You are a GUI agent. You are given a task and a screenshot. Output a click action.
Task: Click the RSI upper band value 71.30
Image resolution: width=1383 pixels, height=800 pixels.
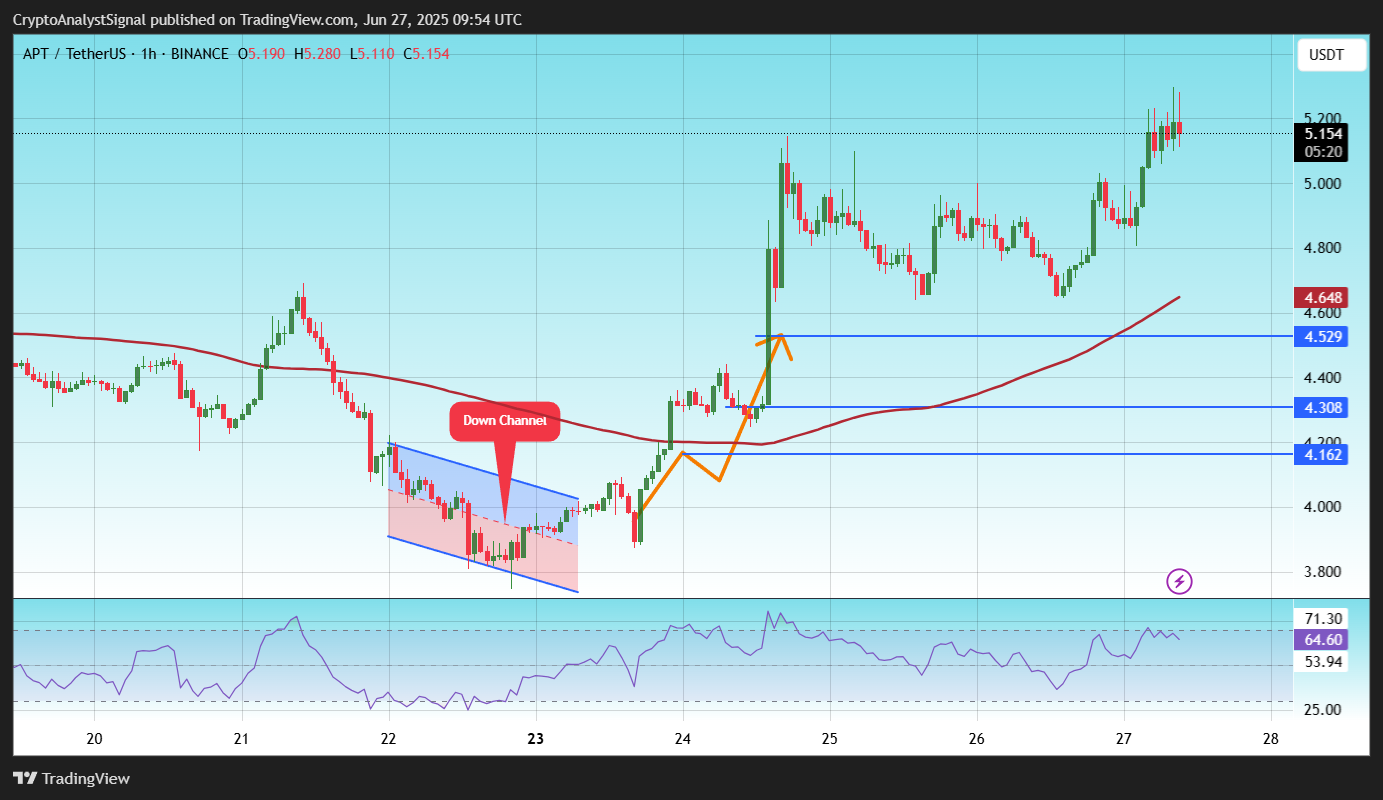[1323, 618]
